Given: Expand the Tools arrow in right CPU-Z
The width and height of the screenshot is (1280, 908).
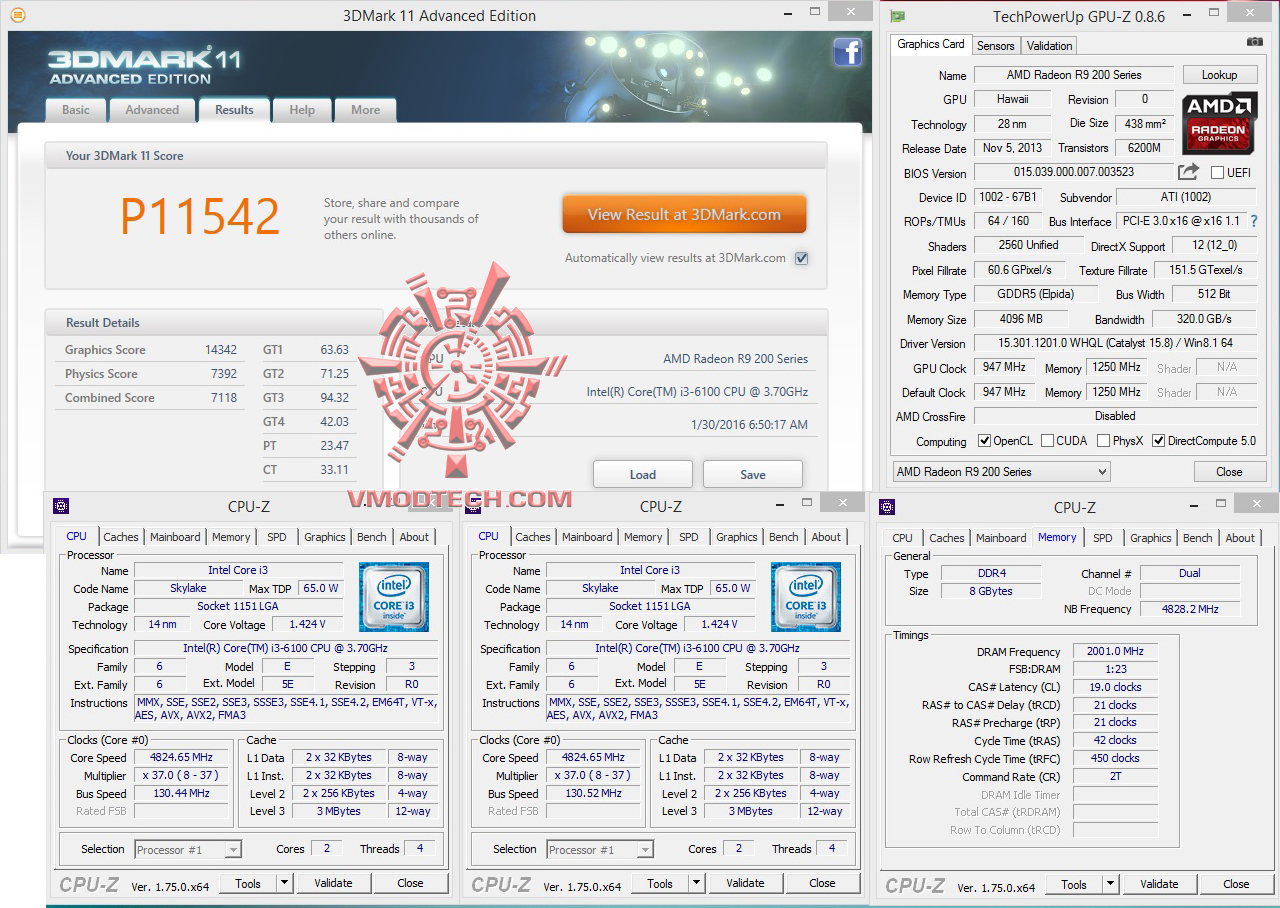Looking at the screenshot, I should coord(1110,884).
